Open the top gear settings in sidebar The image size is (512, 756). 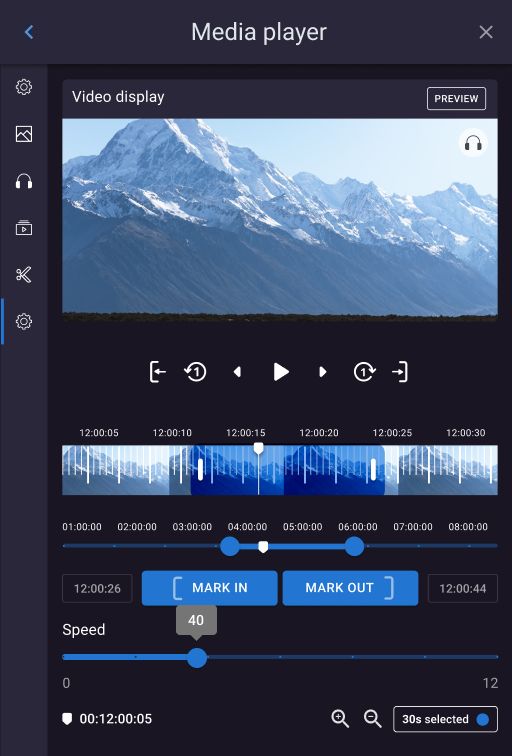tap(24, 87)
